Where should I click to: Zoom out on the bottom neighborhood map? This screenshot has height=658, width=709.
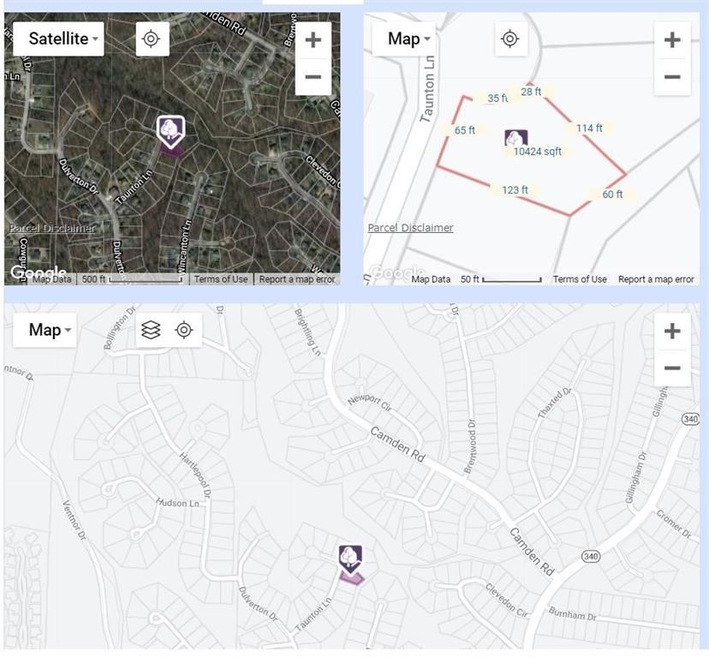672,368
